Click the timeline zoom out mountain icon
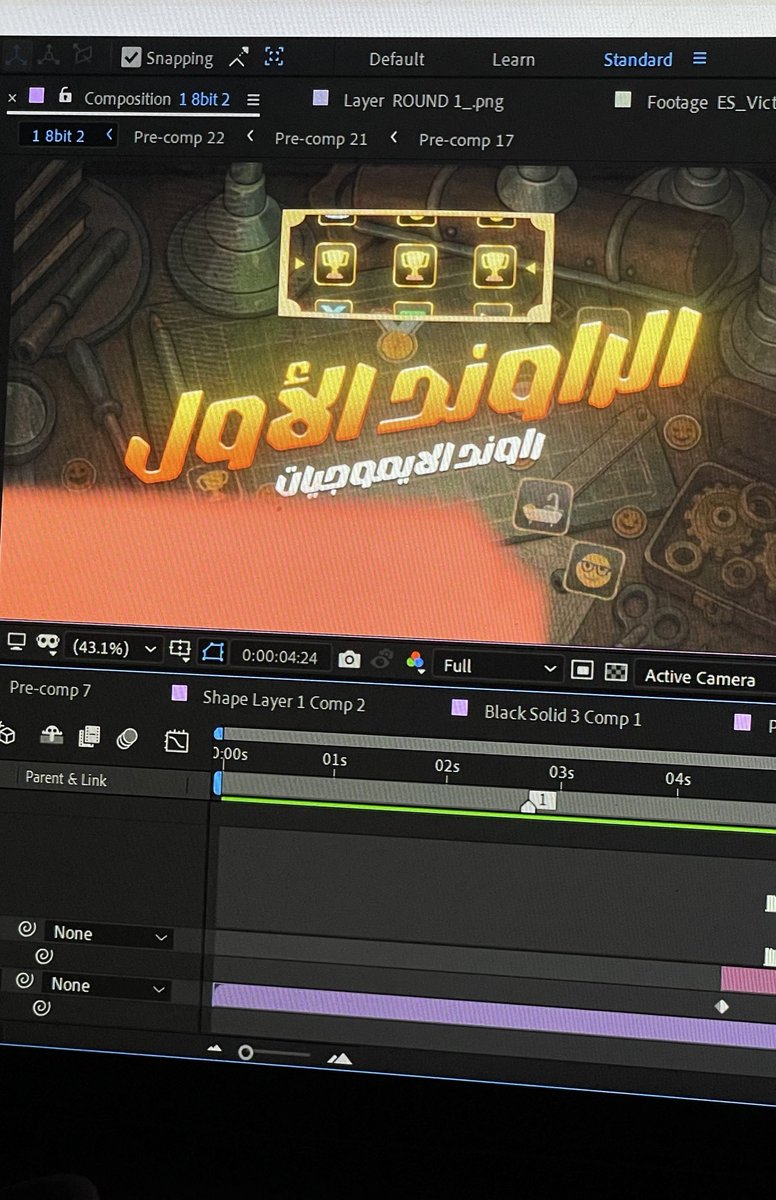 214,1049
